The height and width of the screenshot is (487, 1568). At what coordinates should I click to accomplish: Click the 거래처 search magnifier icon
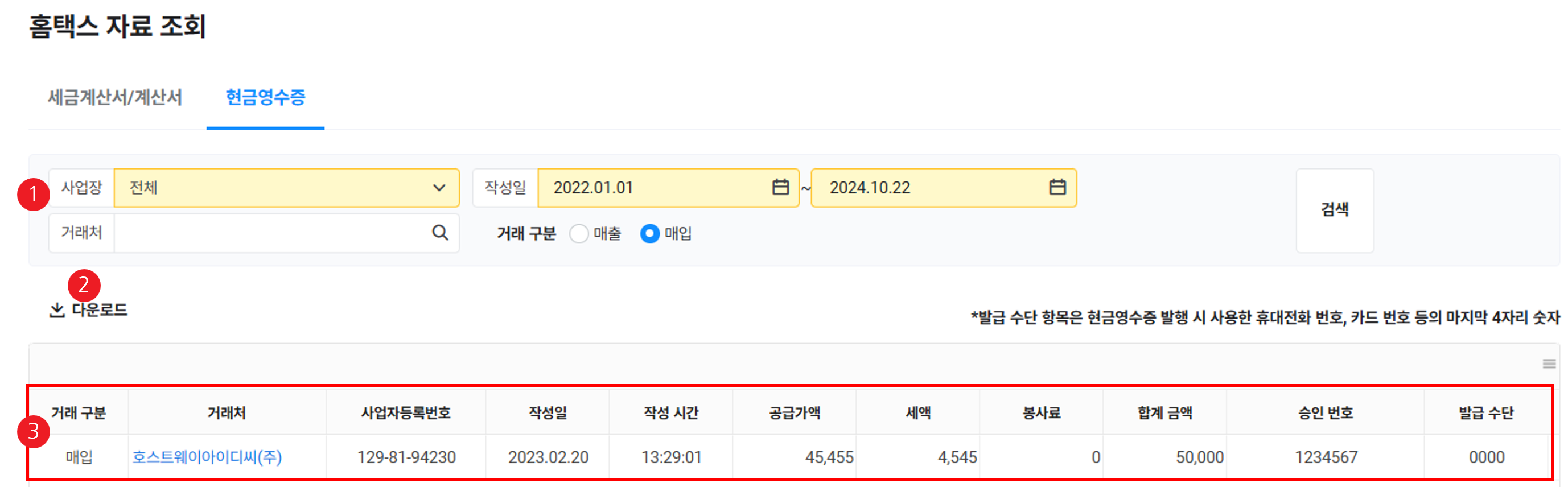click(440, 233)
